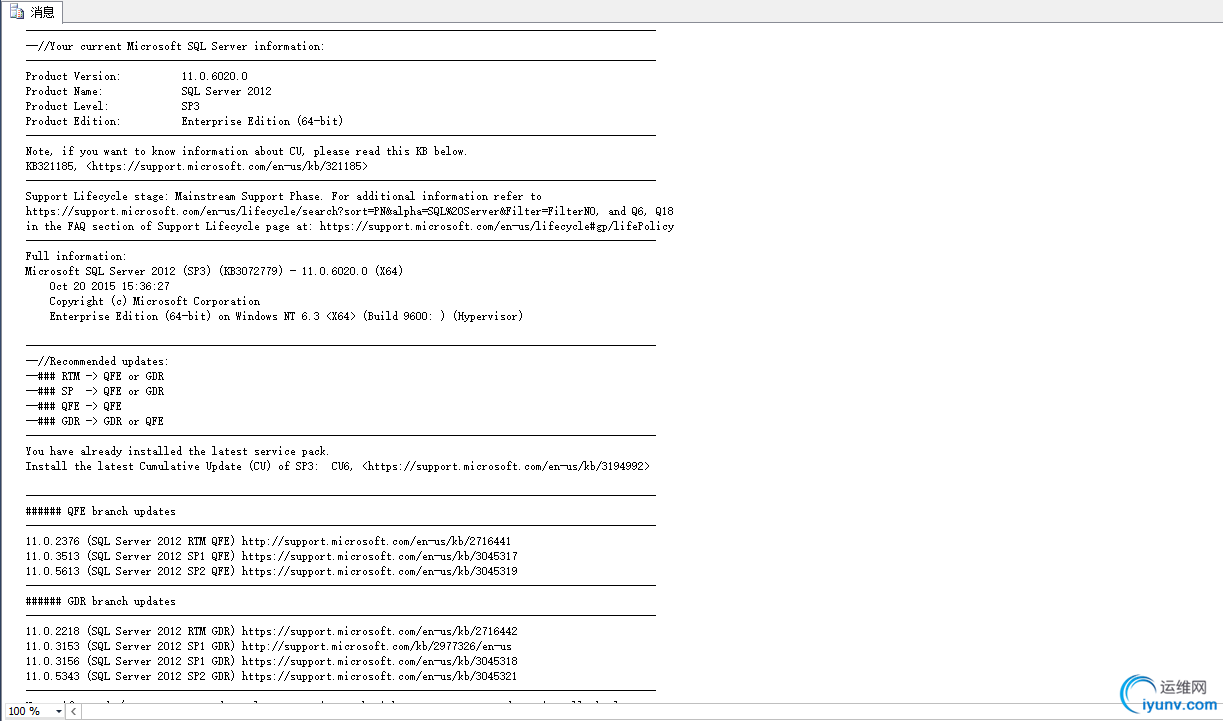Click the line 'GDR -> GDR or QFE'
Image resolution: width=1223 pixels, height=721 pixels.
95,421
